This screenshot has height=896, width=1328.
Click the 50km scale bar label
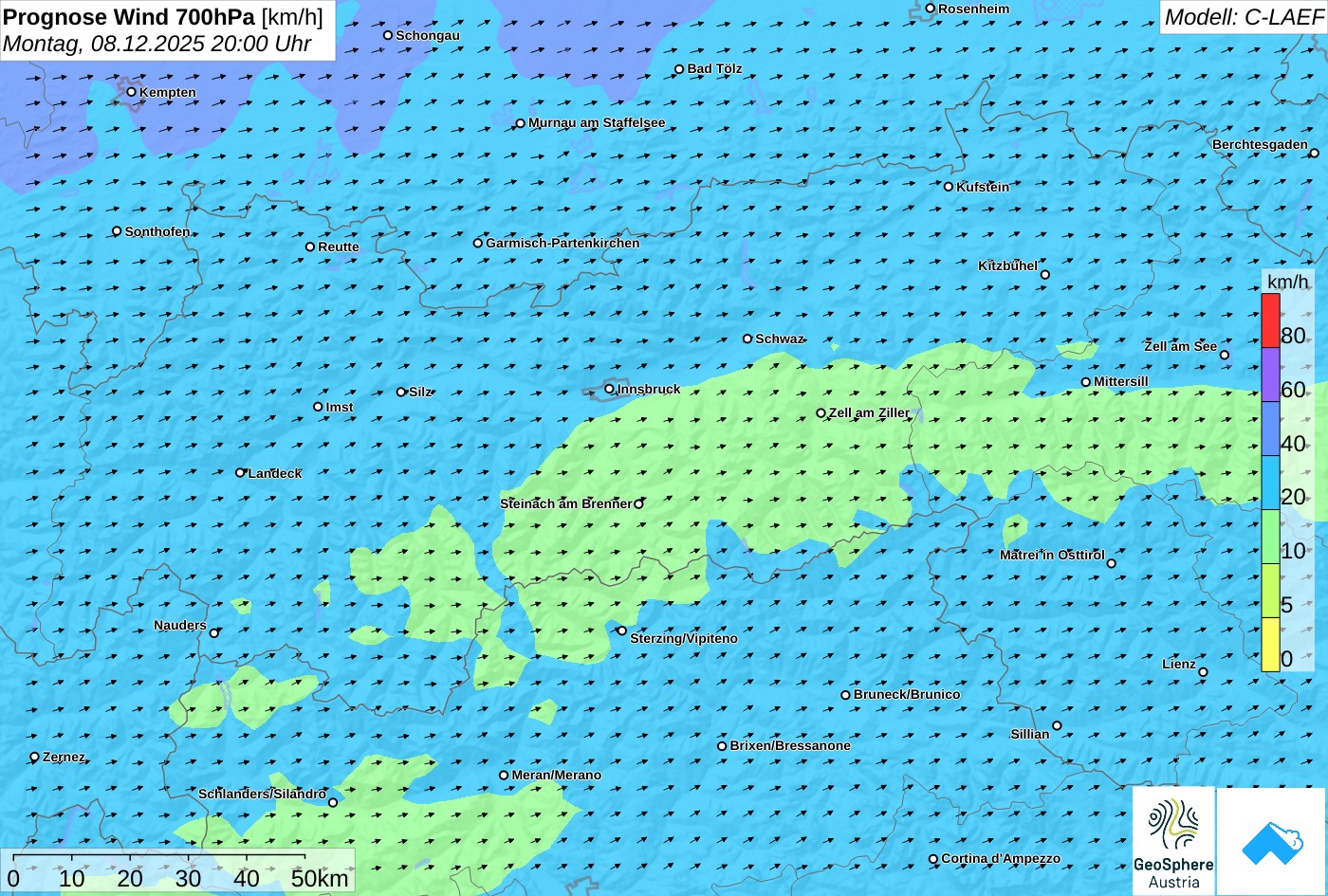[x=320, y=878]
